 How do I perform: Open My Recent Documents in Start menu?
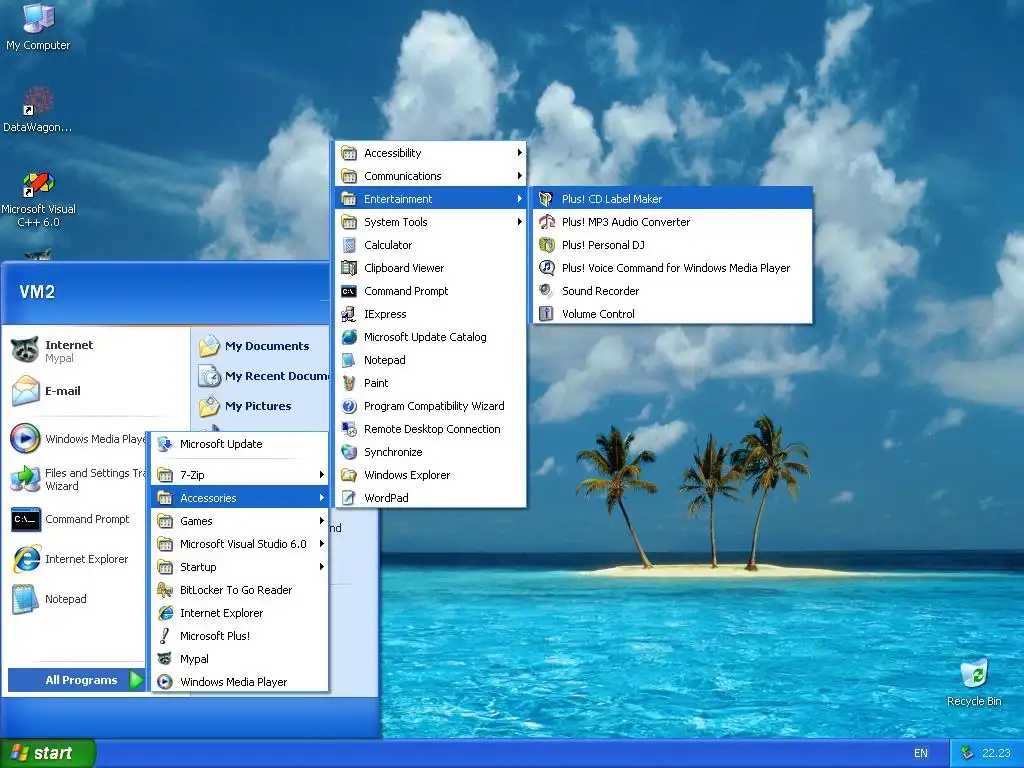pos(261,376)
